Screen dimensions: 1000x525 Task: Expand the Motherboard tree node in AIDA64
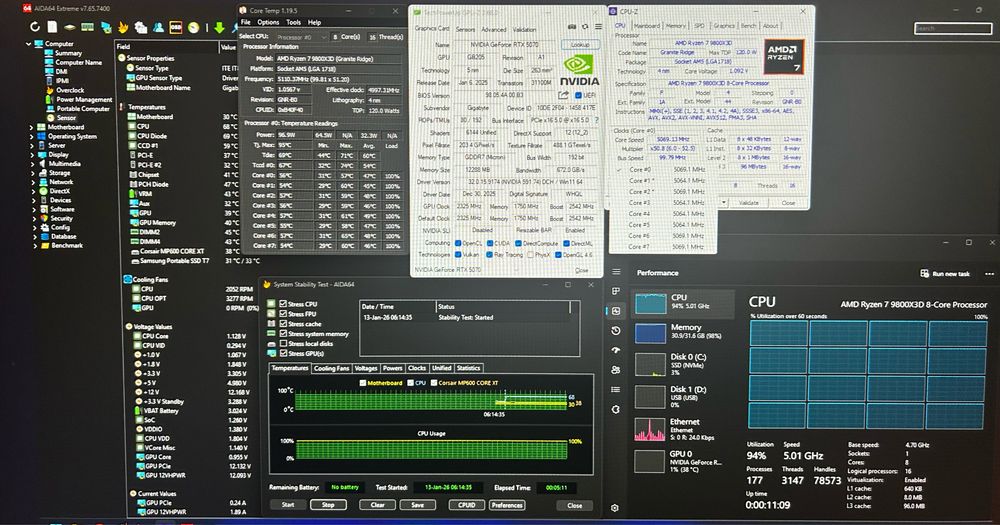pos(32,127)
